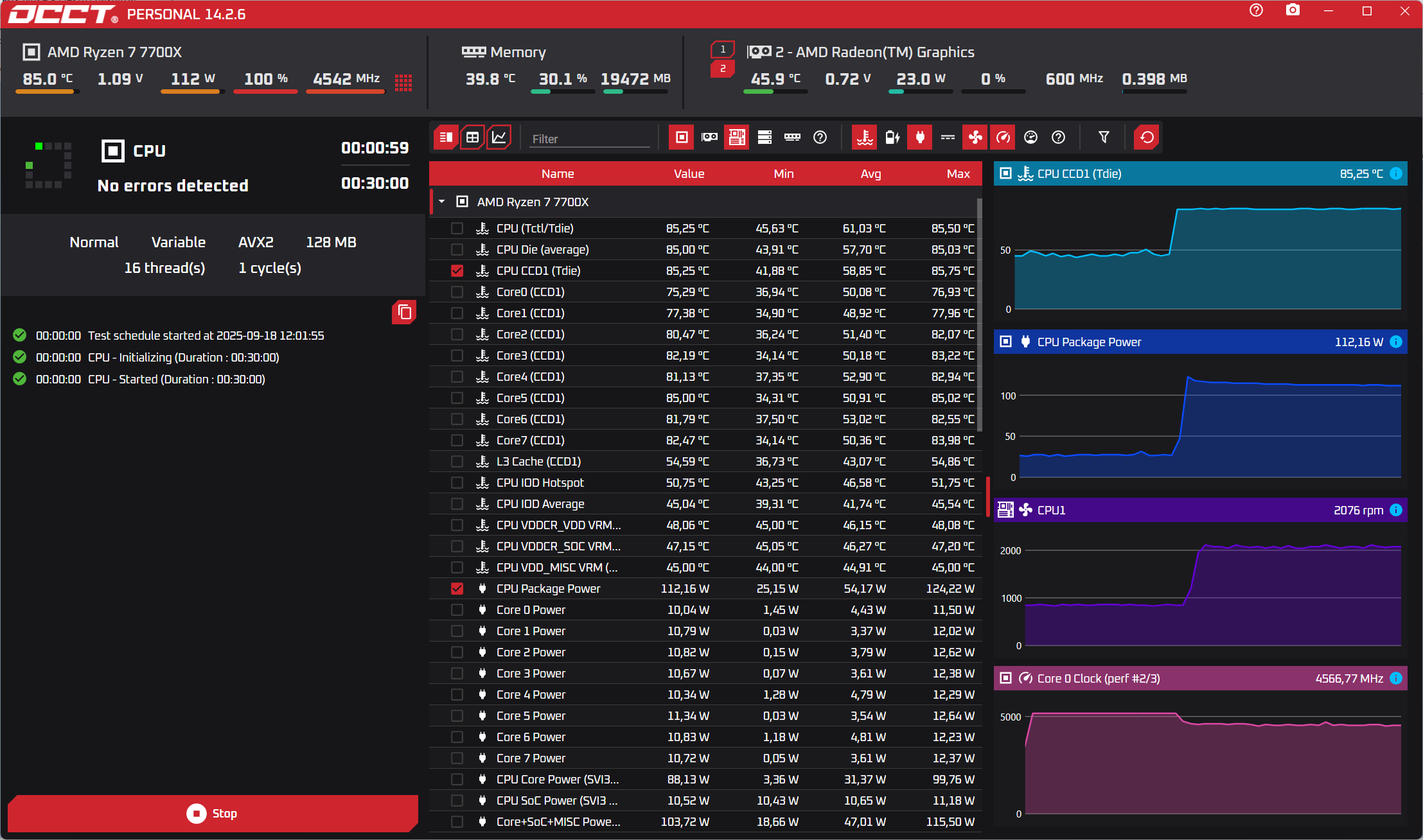The width and height of the screenshot is (1423, 840).
Task: Toggle fan sensor filter icon
Action: click(975, 137)
